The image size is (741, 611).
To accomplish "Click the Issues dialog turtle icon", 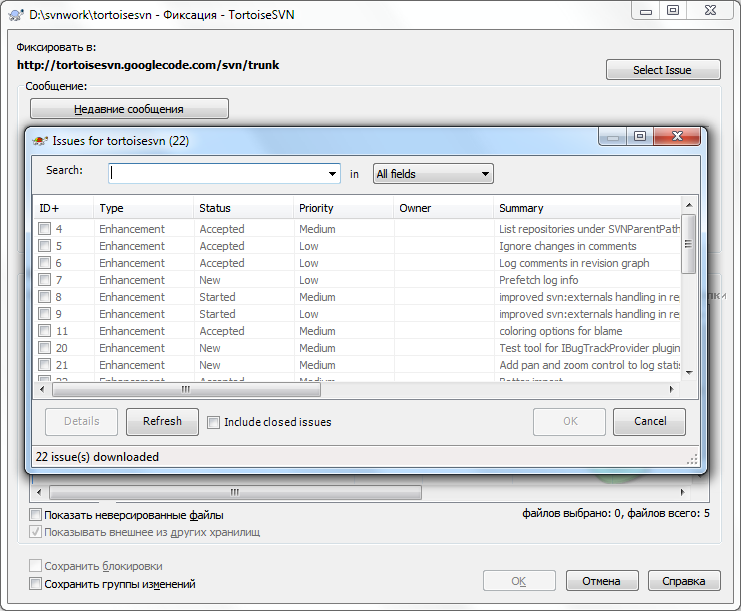I will click(x=40, y=141).
